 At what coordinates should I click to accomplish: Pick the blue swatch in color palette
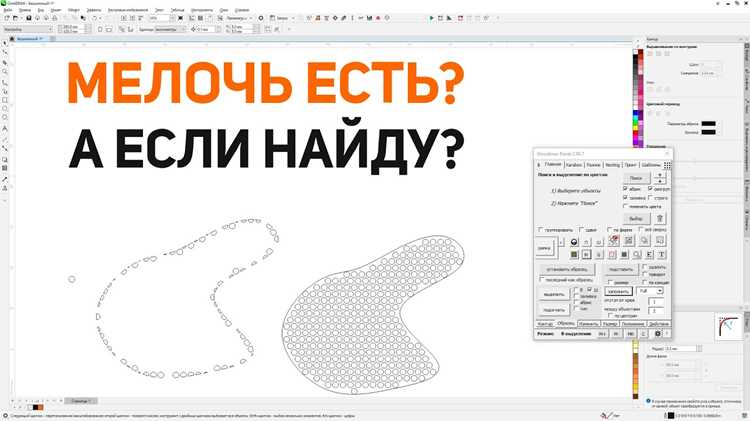pos(636,113)
